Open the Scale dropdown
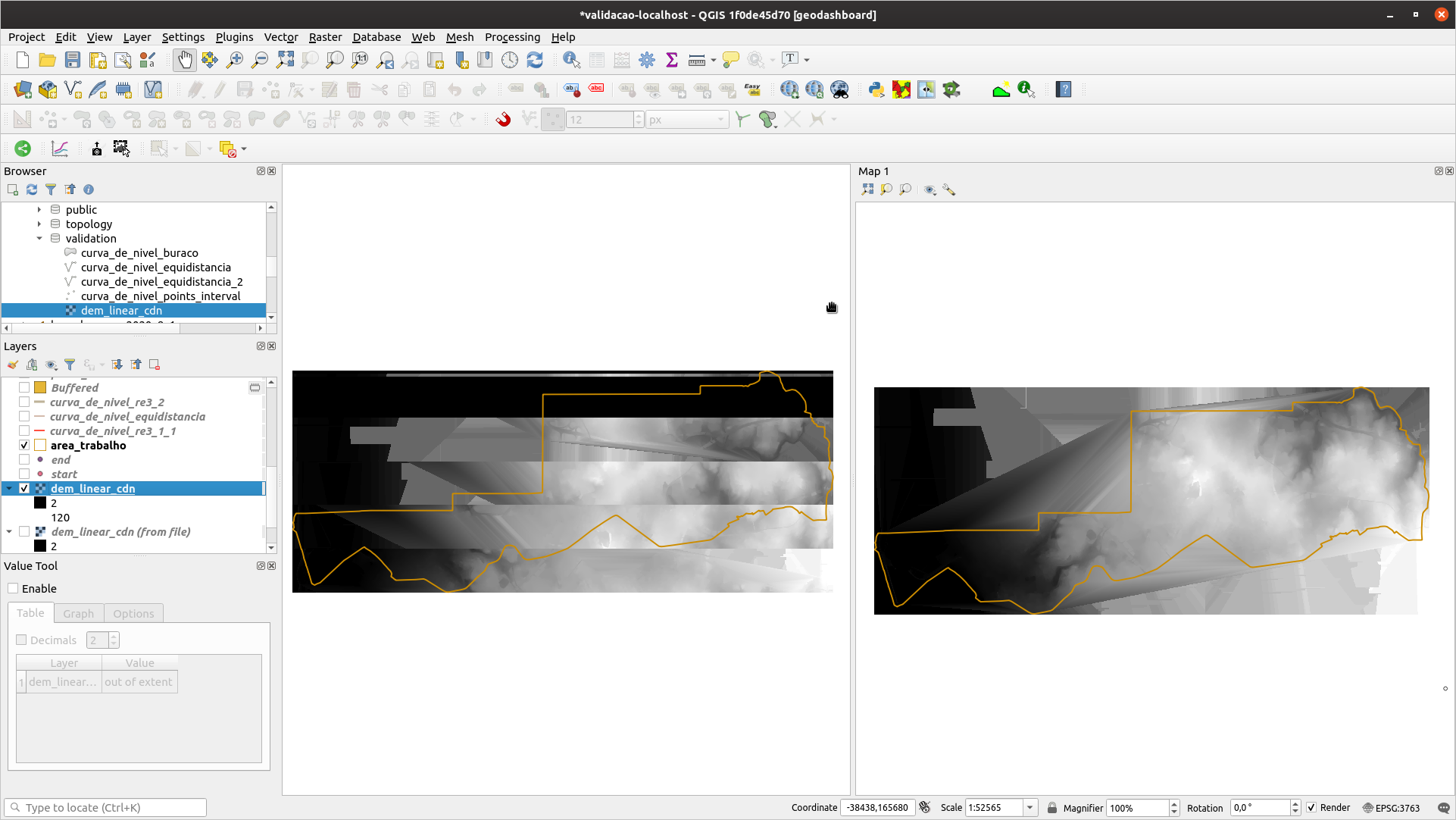The height and width of the screenshot is (820, 1456). (x=1029, y=807)
